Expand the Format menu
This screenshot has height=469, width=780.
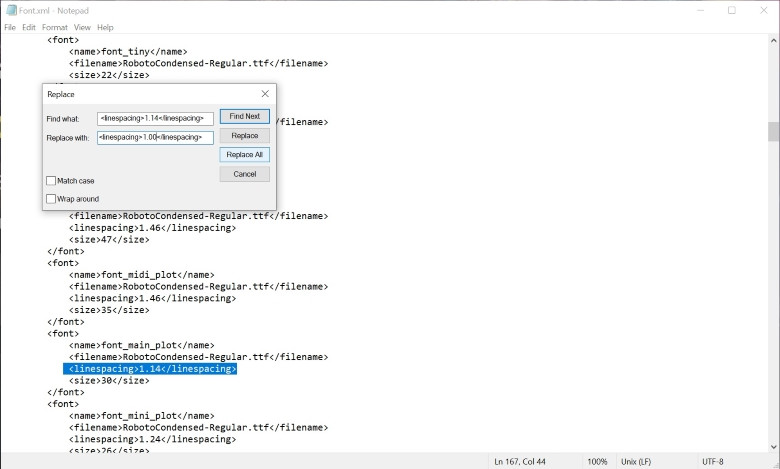pos(55,27)
